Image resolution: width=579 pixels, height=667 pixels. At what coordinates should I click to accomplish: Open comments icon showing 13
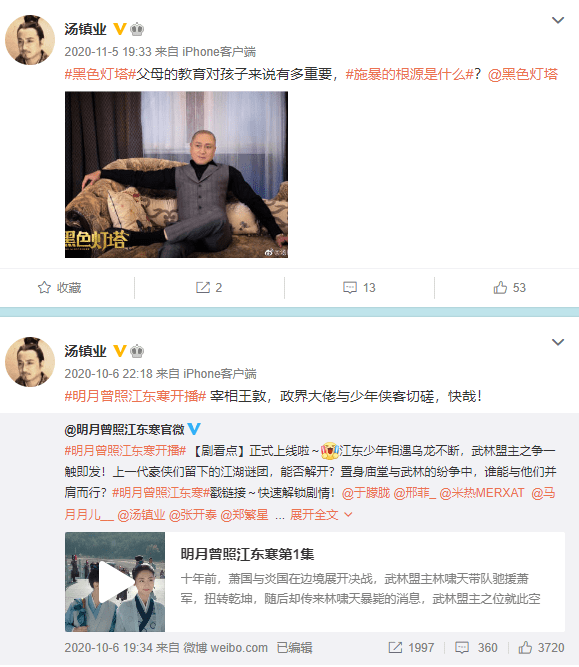(350, 288)
